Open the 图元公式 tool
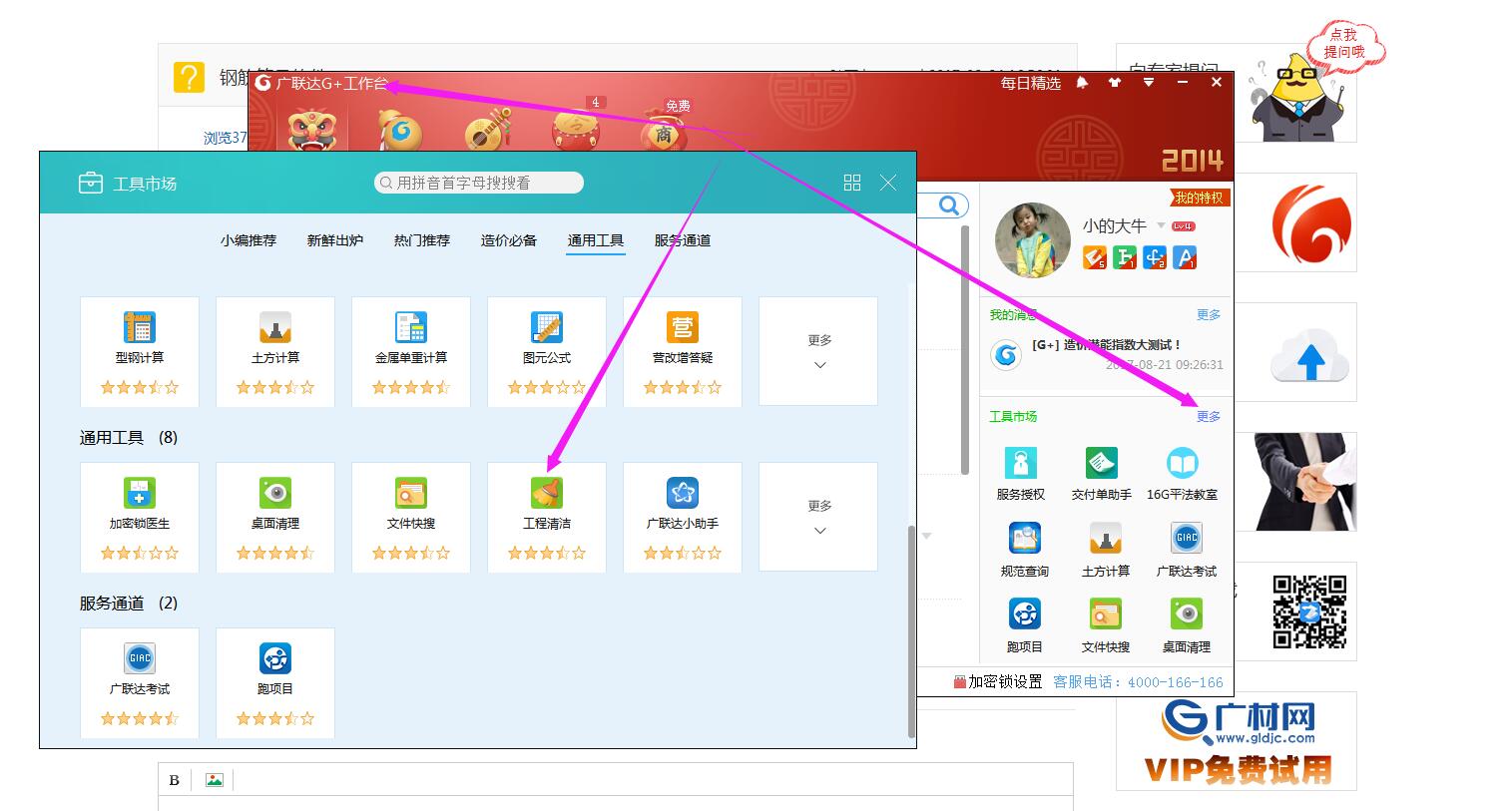Screen dimensions: 1512x811 pos(547,351)
